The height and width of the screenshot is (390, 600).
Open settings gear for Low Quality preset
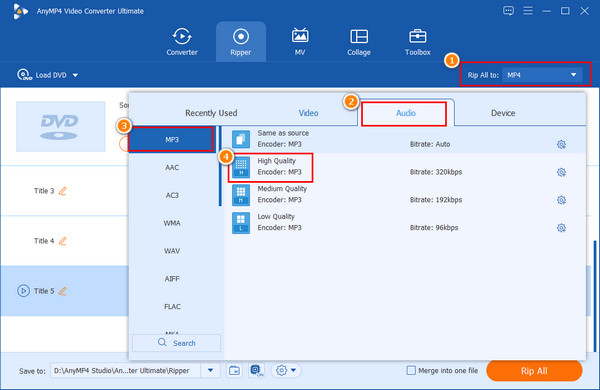pyautogui.click(x=561, y=228)
